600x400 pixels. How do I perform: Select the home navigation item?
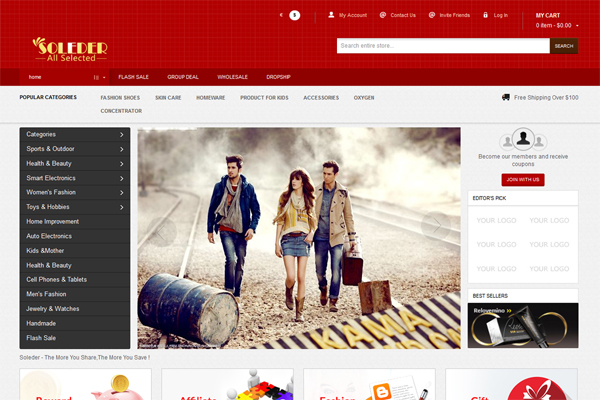(x=35, y=77)
